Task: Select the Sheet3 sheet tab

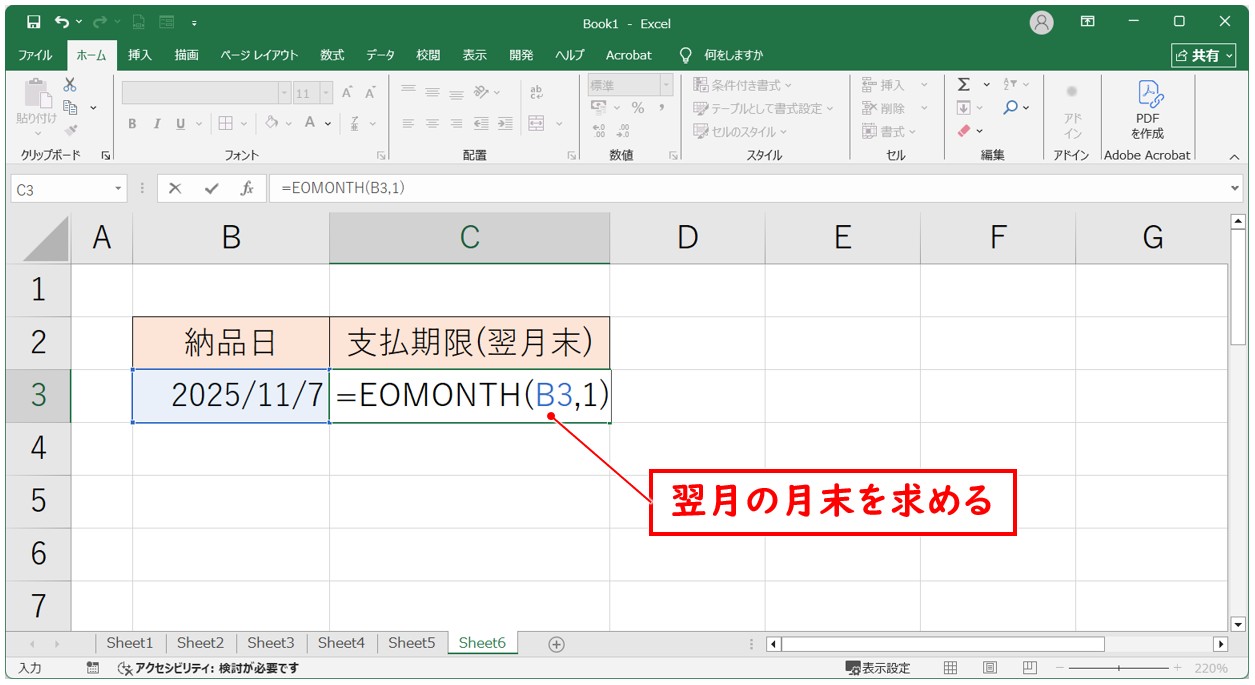Action: click(x=270, y=643)
